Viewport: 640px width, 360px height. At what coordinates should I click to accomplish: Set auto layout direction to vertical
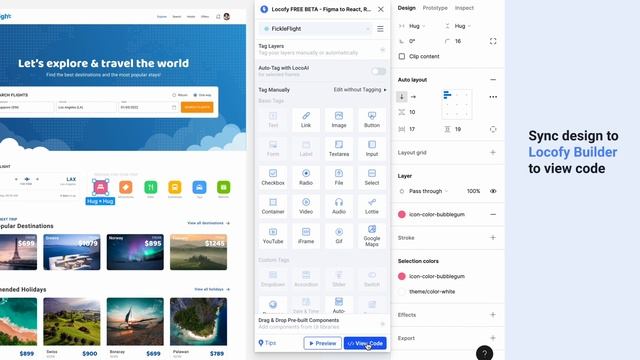(402, 97)
